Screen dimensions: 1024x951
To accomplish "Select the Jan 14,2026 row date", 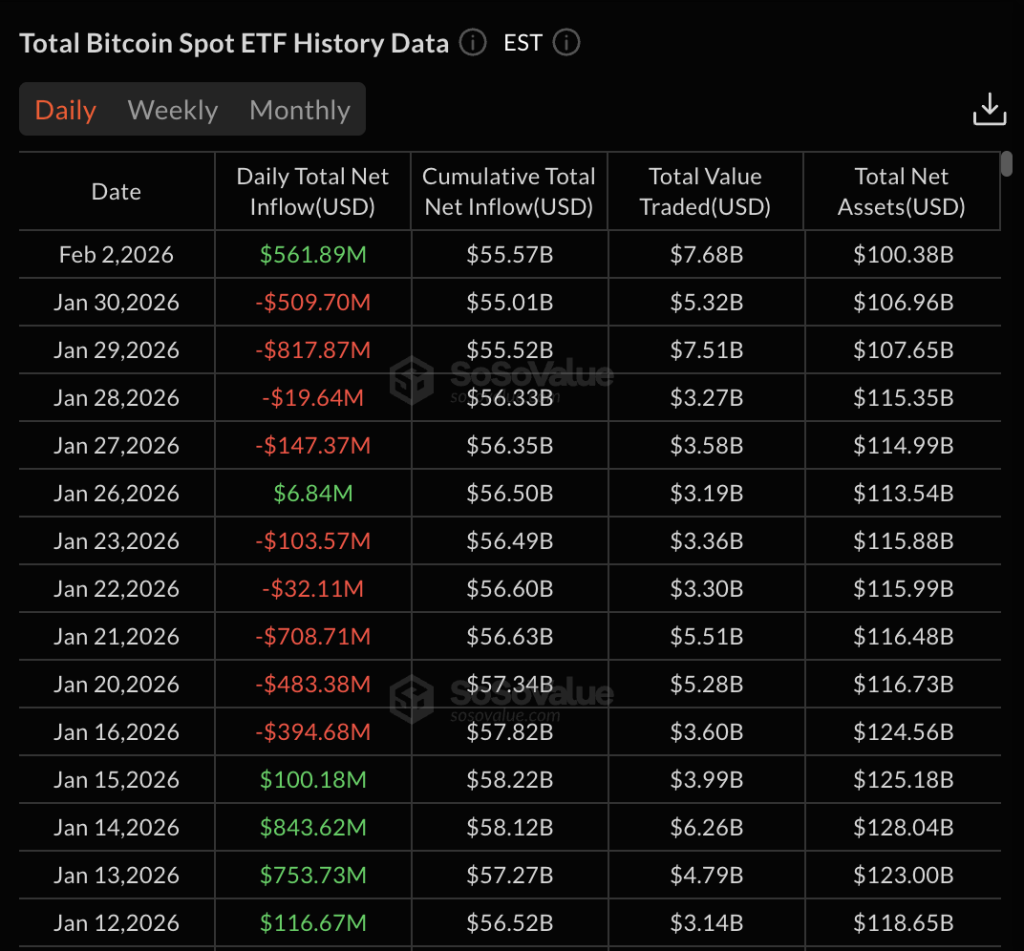I will [x=116, y=827].
